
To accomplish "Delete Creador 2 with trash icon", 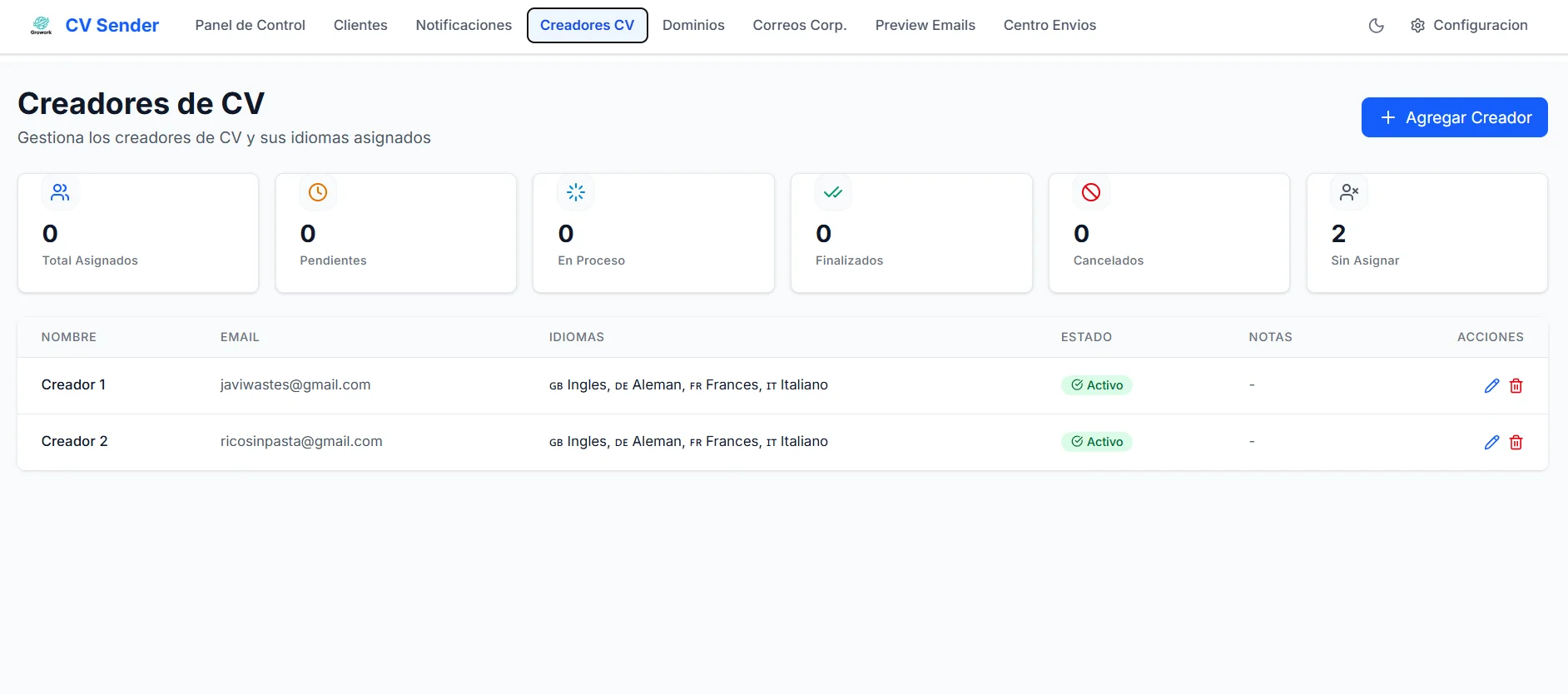I will pyautogui.click(x=1516, y=442).
